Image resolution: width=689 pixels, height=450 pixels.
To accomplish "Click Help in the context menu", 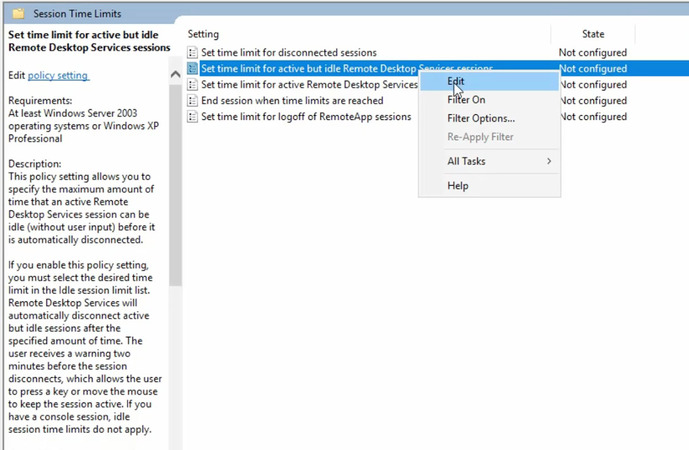I will coord(458,186).
